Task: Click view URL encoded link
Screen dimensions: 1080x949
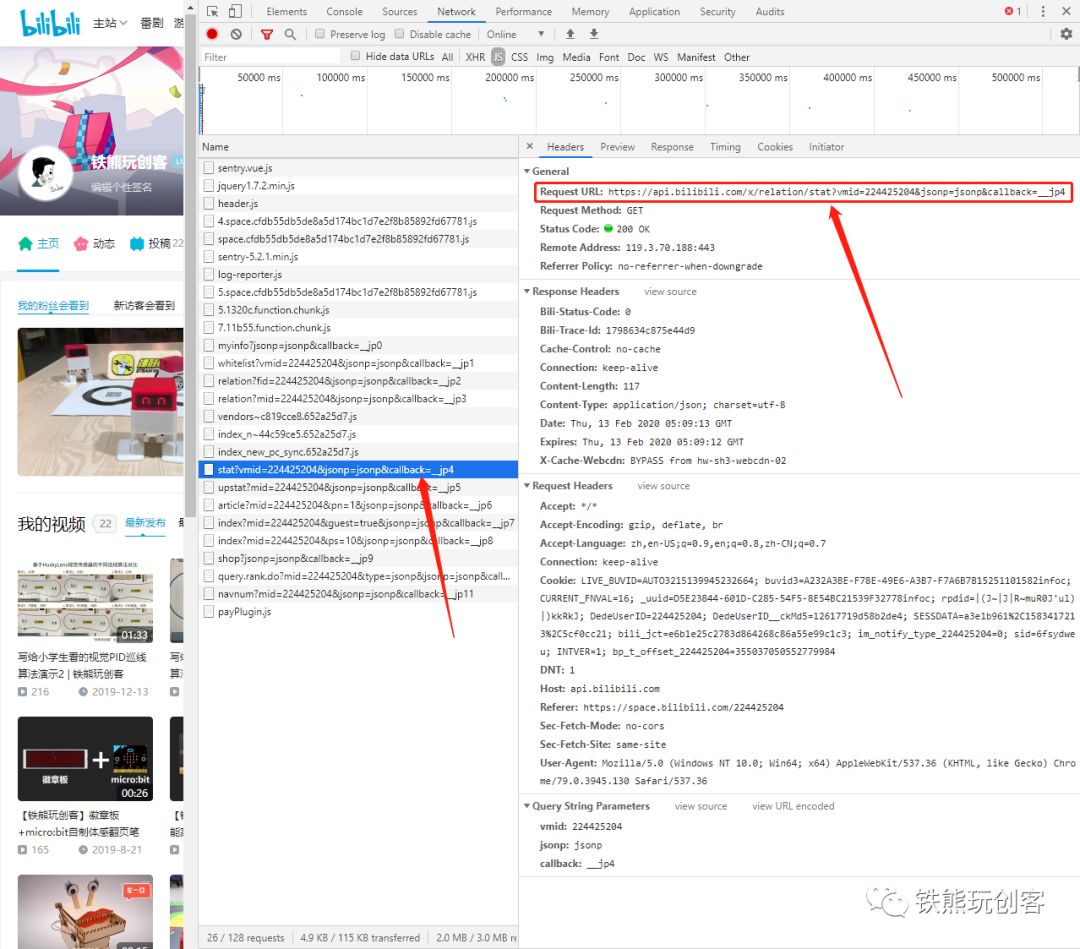Action: [792, 806]
